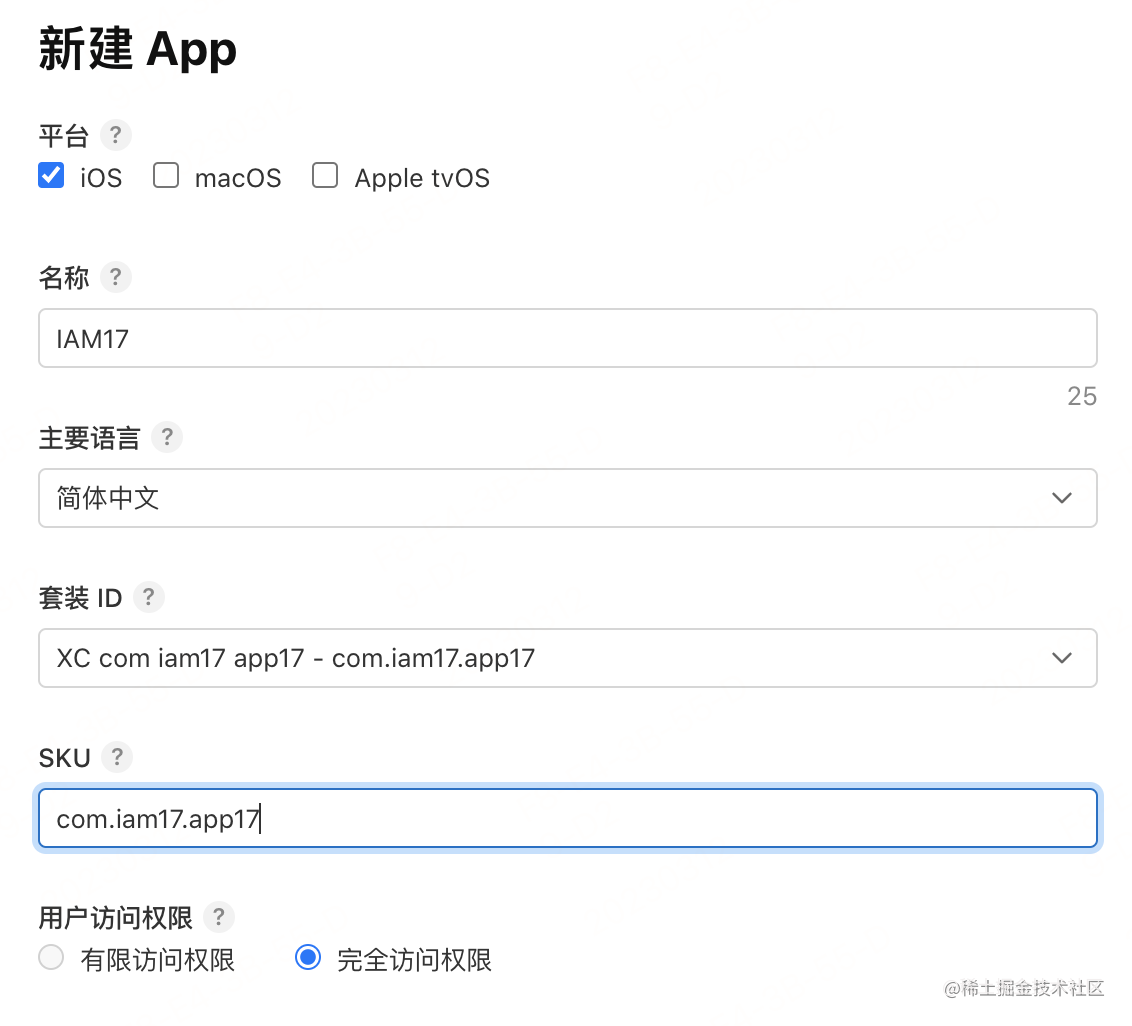Click the 套装 ID field label
Screen dimensions: 1132x1026
80,598
